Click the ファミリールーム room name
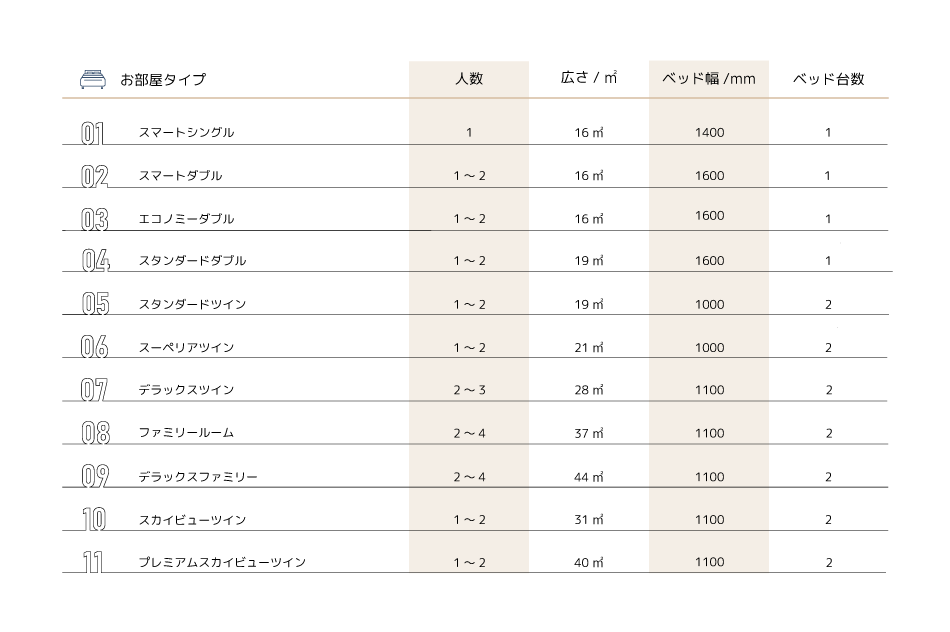950x632 pixels. coord(187,433)
